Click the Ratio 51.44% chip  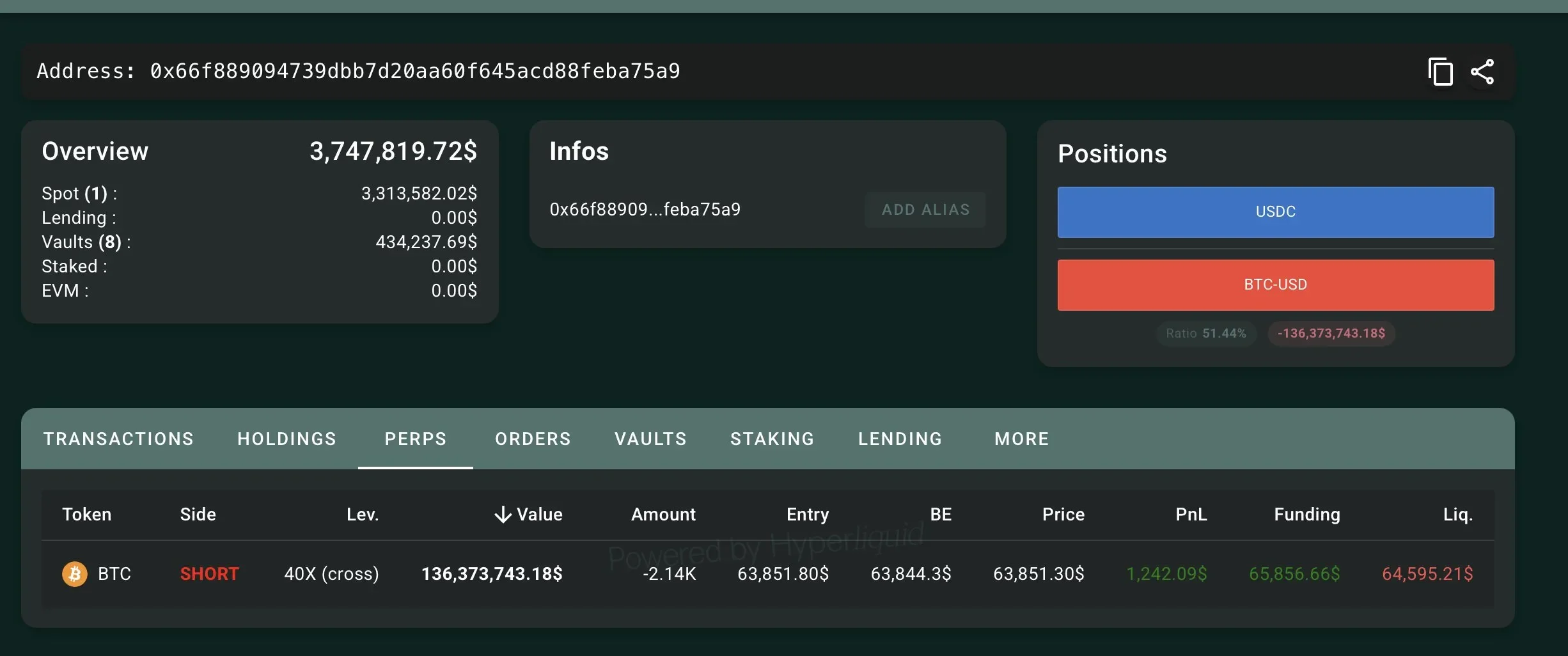pyautogui.click(x=1206, y=333)
